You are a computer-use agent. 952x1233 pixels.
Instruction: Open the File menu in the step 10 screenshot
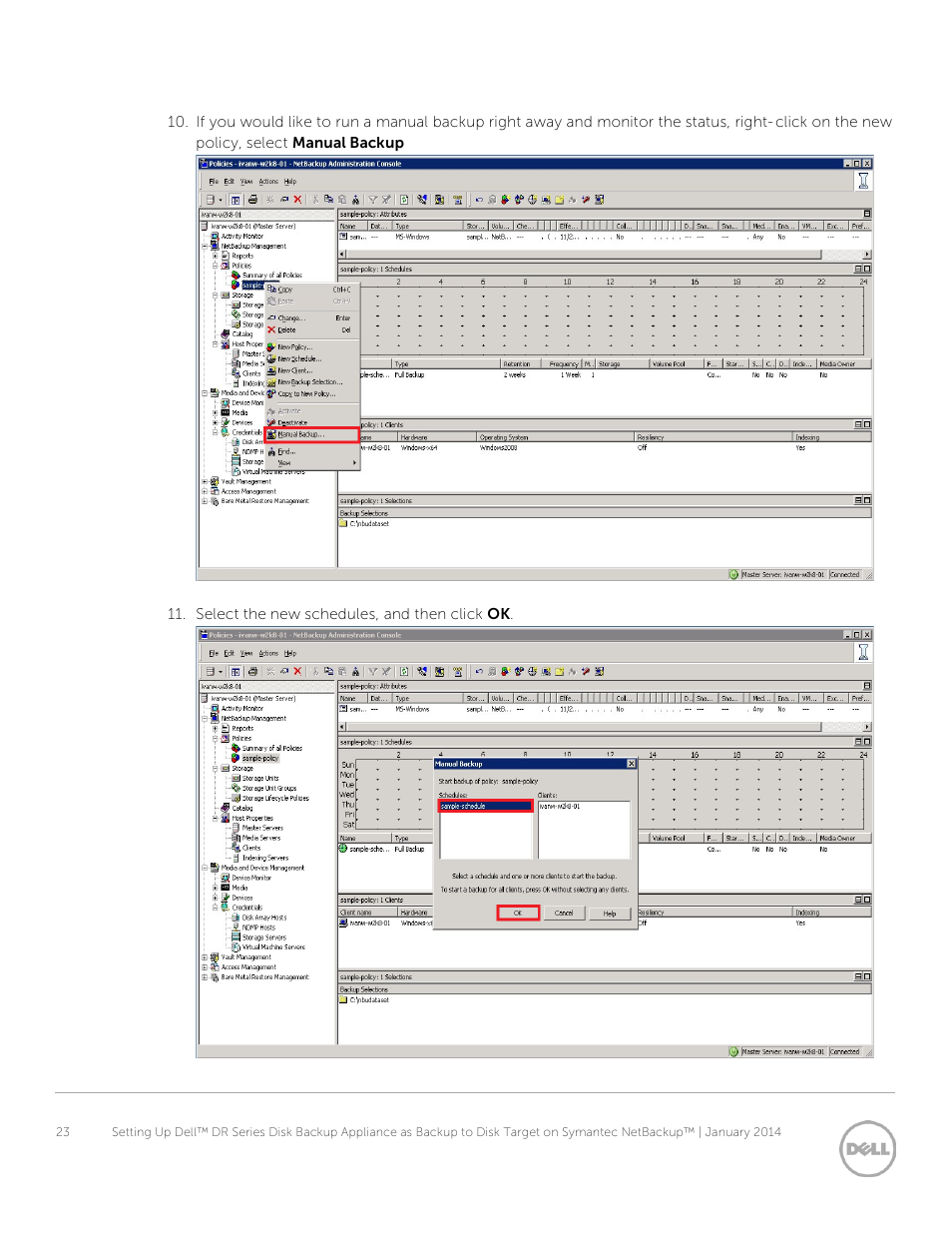(214, 182)
